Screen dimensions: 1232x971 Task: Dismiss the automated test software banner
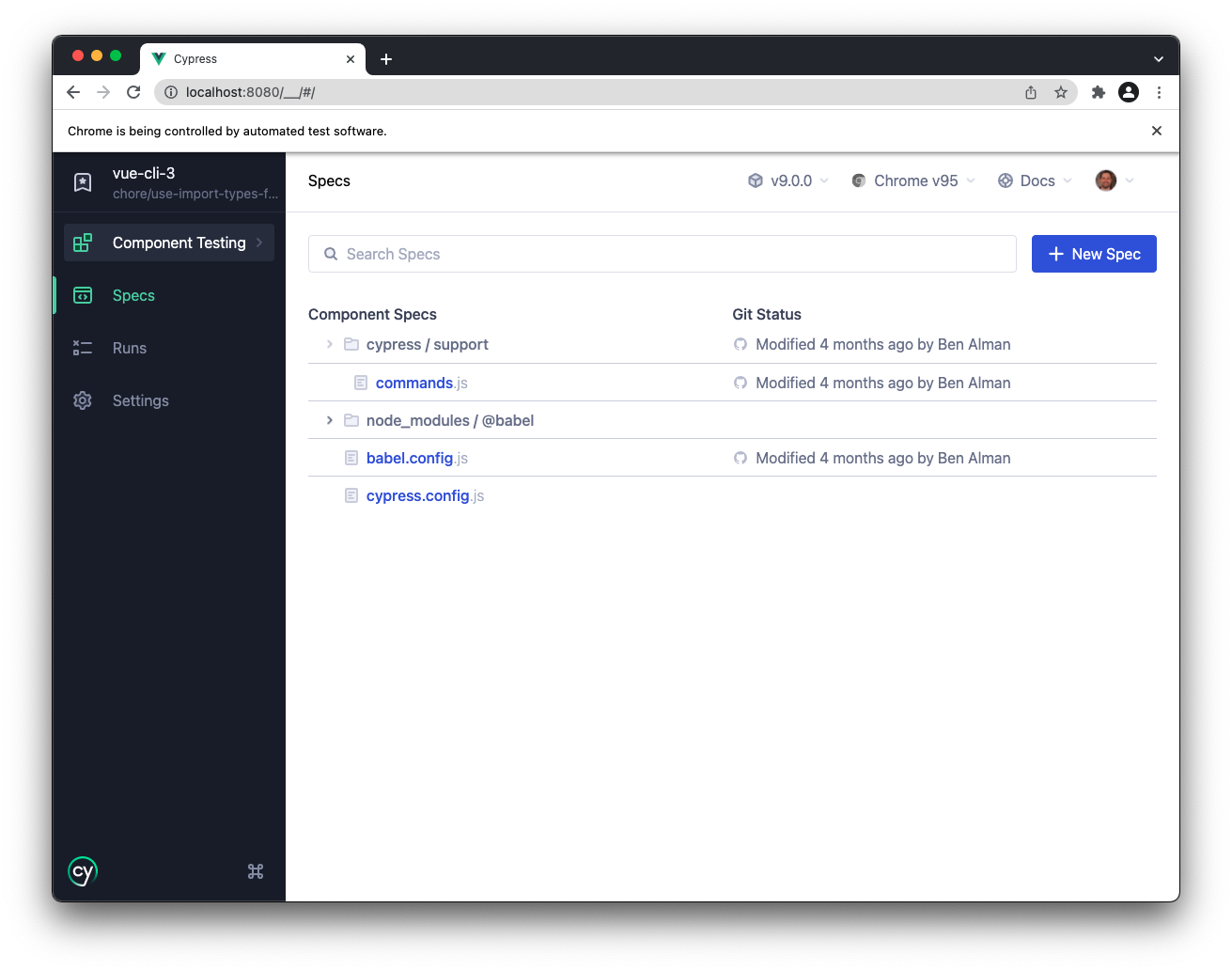1157,131
